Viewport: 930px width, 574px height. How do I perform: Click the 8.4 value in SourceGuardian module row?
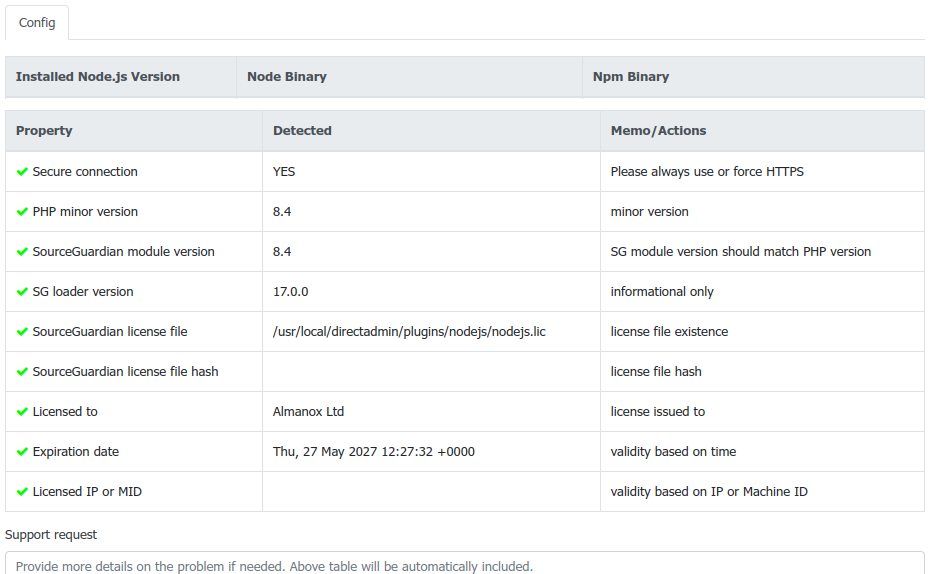pyautogui.click(x=282, y=252)
